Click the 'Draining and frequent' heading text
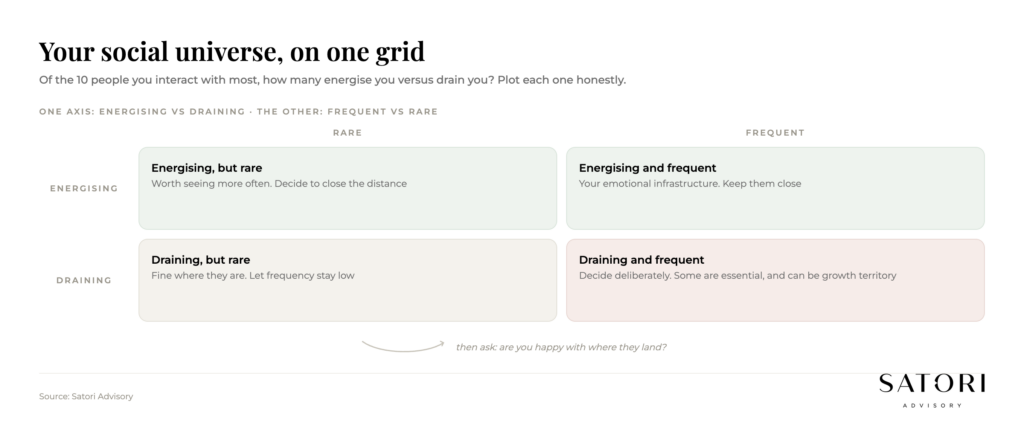Image resolution: width=1024 pixels, height=446 pixels. tap(641, 260)
